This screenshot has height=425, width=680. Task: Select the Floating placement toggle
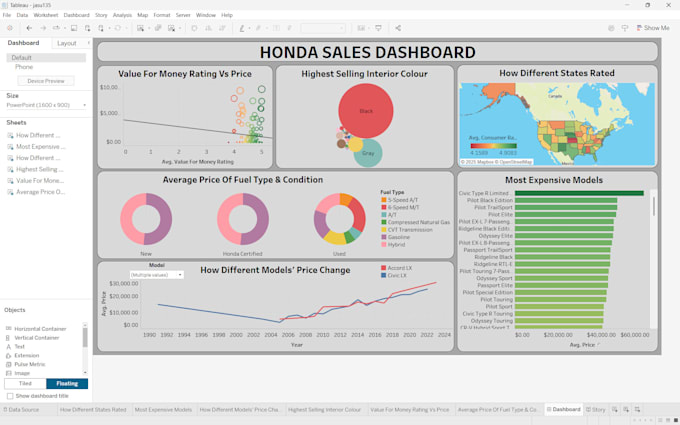click(67, 384)
